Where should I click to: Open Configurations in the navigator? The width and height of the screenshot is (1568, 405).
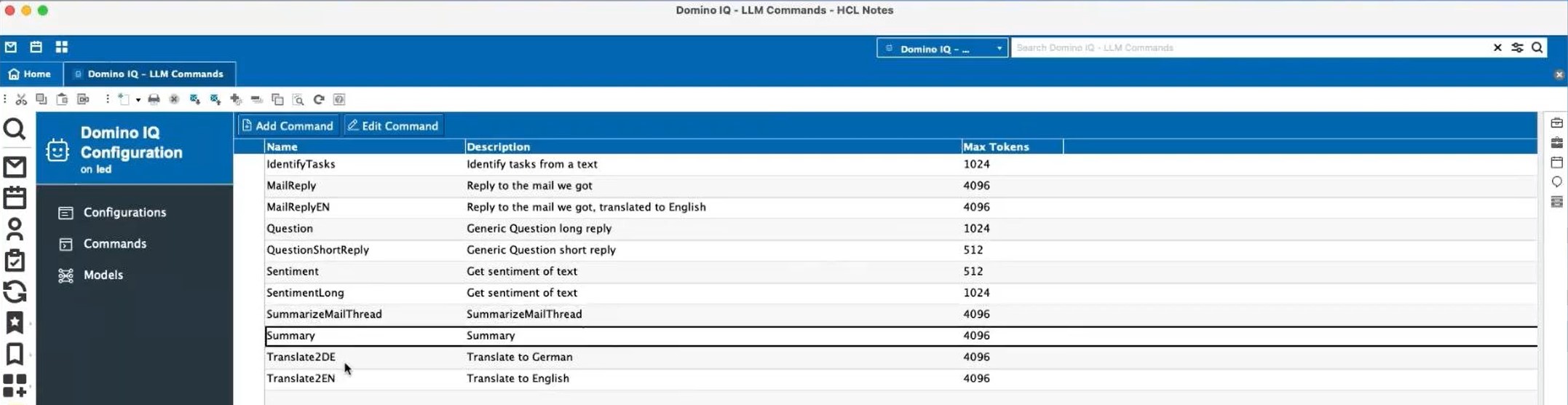click(124, 213)
